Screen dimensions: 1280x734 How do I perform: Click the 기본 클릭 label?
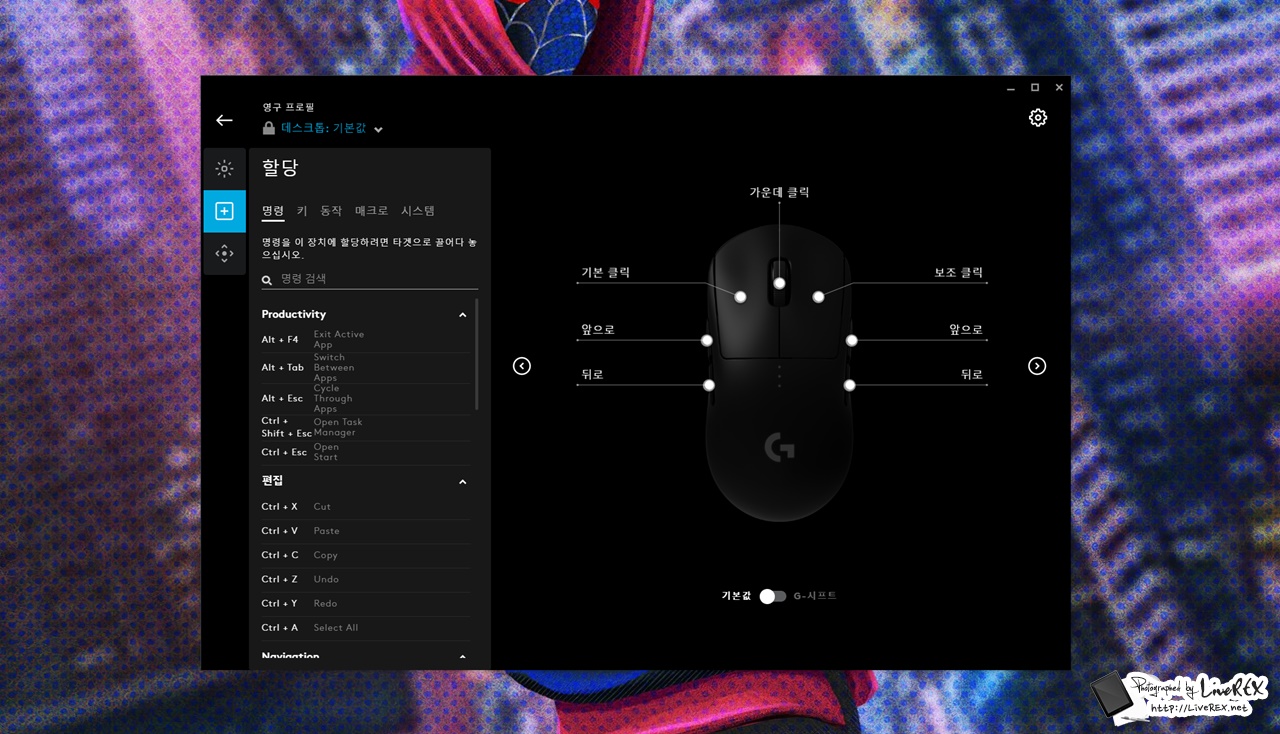[606, 272]
